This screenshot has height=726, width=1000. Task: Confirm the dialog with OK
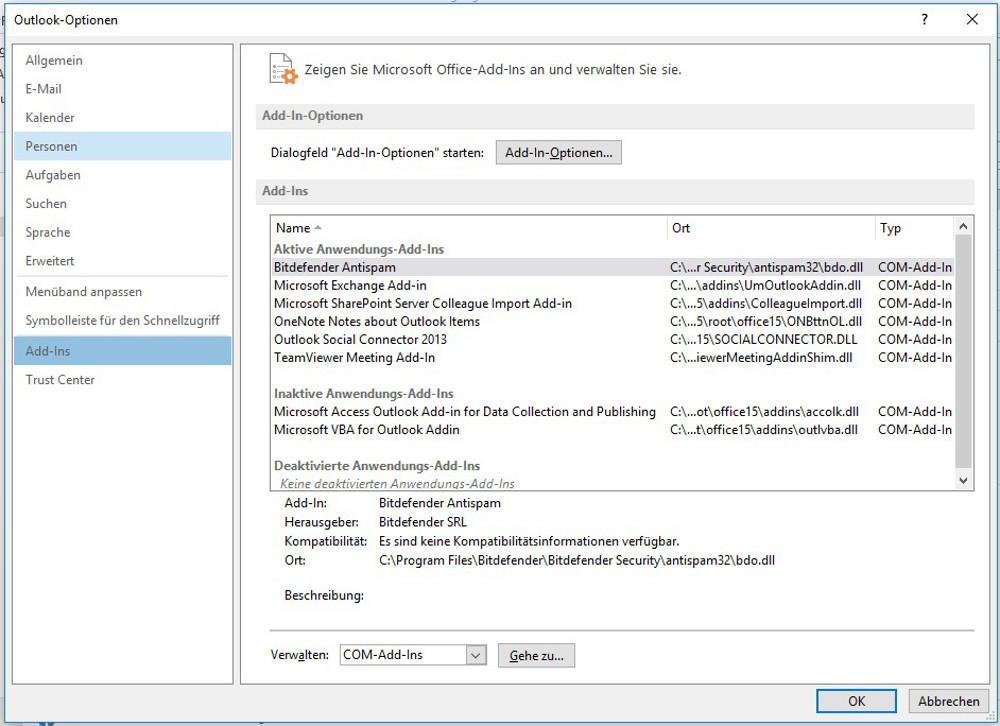(x=856, y=701)
